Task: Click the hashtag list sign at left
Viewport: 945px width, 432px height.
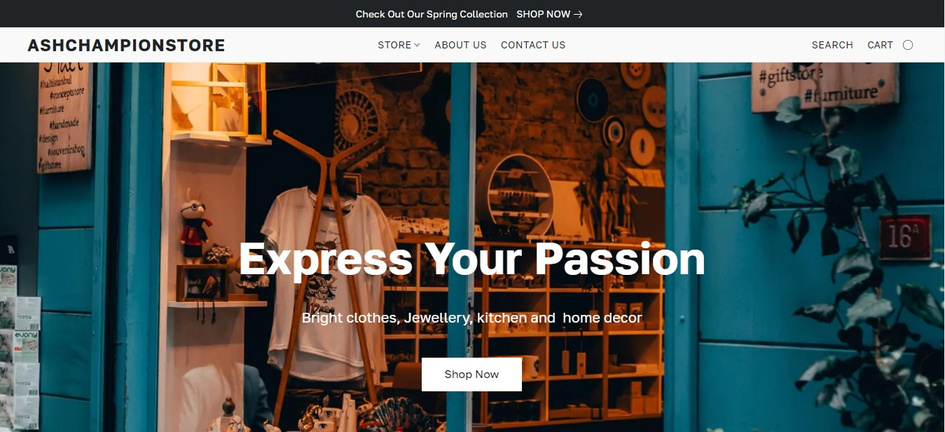Action: (x=64, y=117)
